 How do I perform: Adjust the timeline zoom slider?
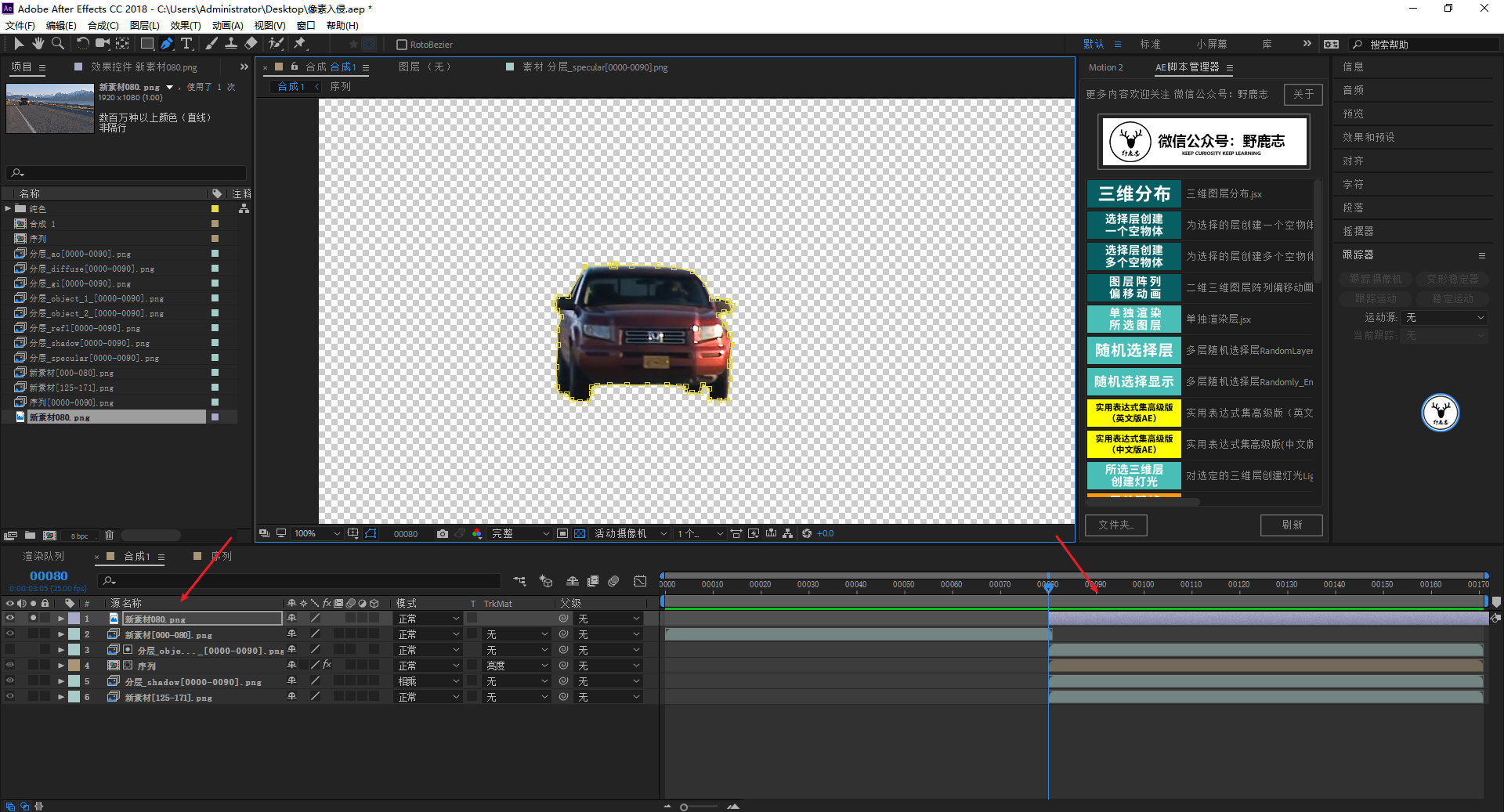698,807
